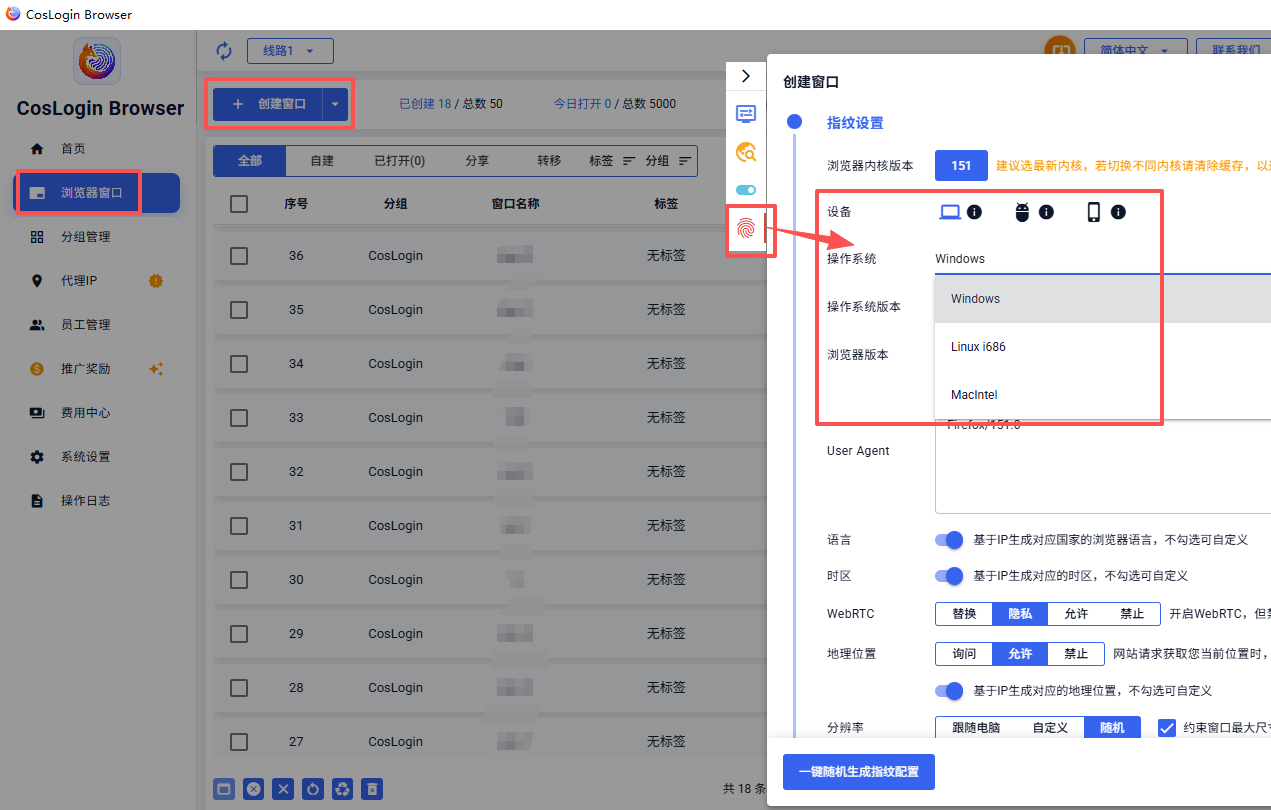
Task: Click the CosLogin Browser logo in the sidebar
Action: click(97, 61)
